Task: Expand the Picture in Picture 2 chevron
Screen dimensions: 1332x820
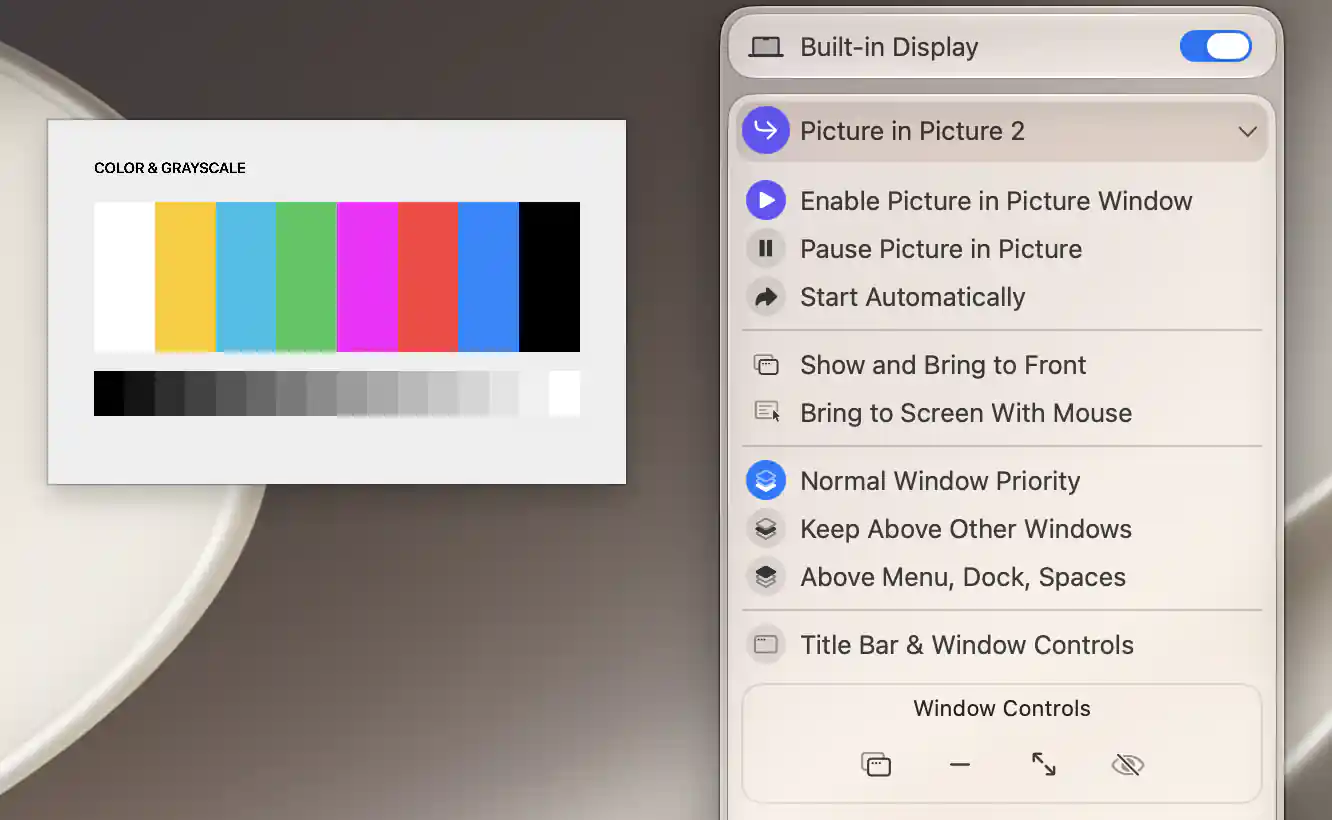Action: pos(1247,132)
